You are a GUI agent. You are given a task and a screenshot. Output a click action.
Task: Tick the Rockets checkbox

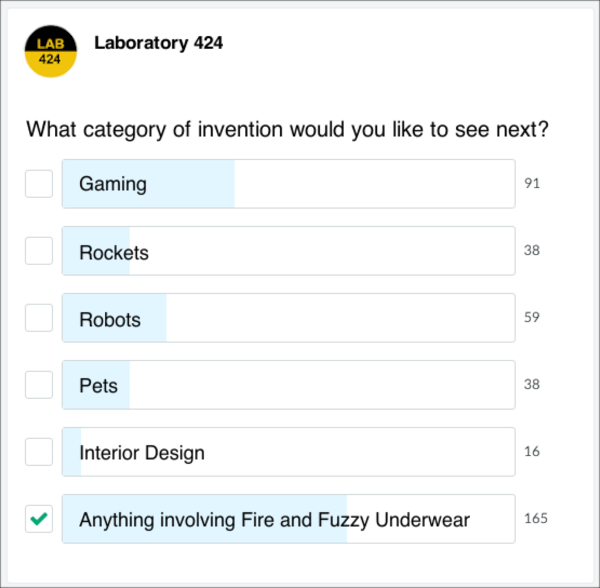39,251
